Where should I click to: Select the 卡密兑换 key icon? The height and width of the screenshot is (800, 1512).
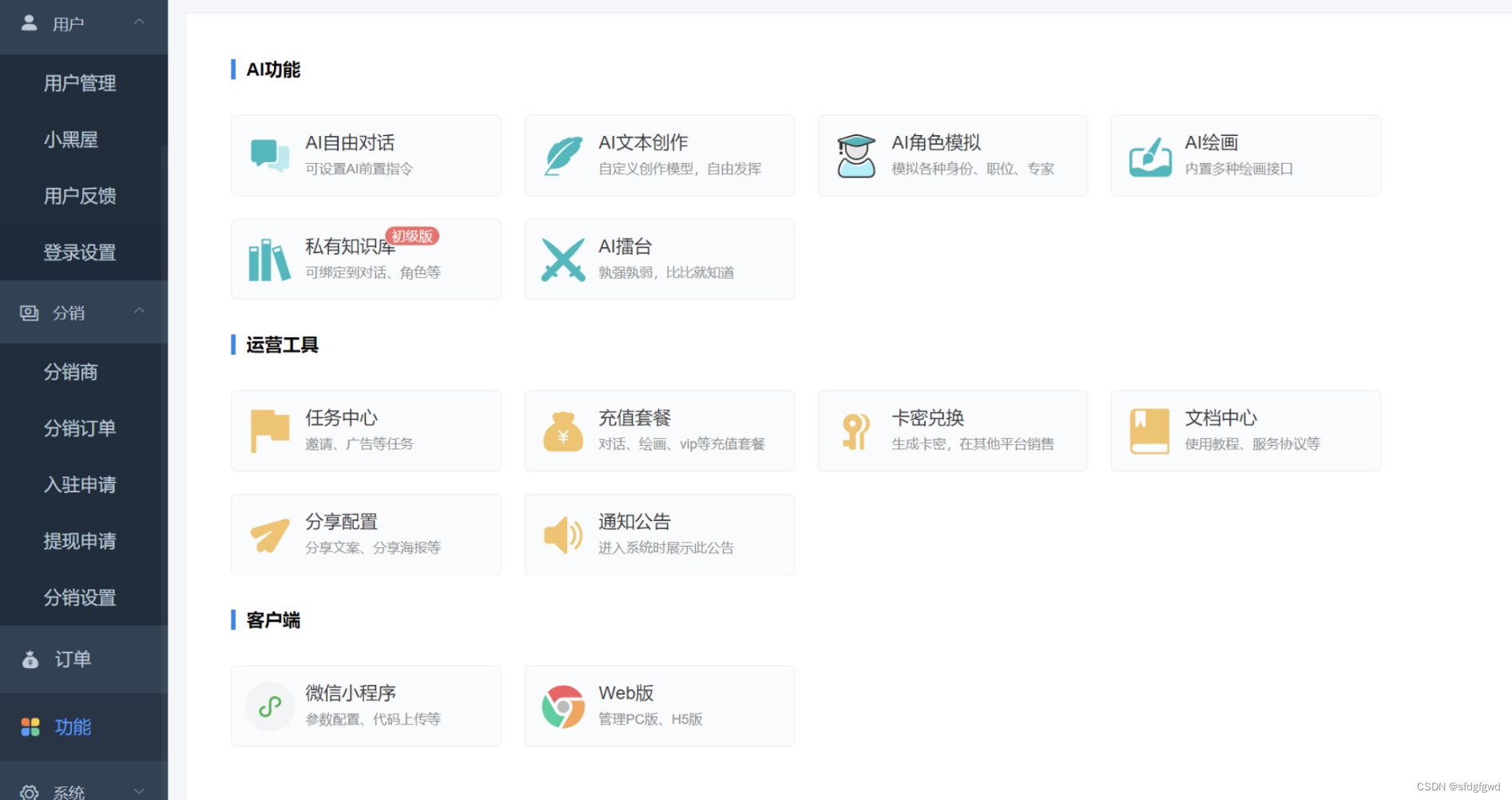(x=855, y=429)
